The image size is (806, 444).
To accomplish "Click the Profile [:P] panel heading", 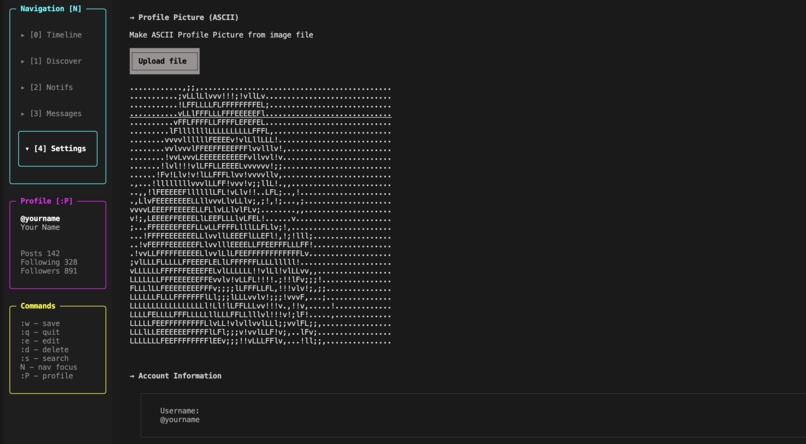I will point(47,201).
